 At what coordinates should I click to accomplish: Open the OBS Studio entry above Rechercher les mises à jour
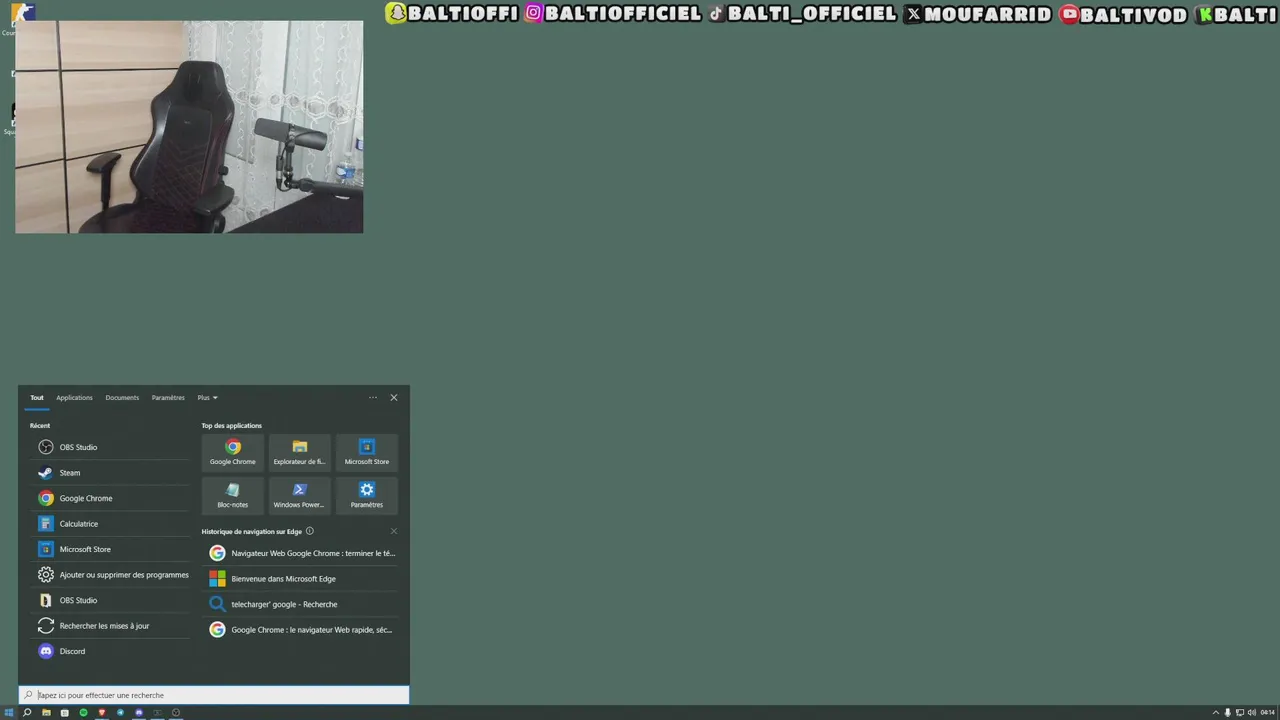[x=110, y=600]
